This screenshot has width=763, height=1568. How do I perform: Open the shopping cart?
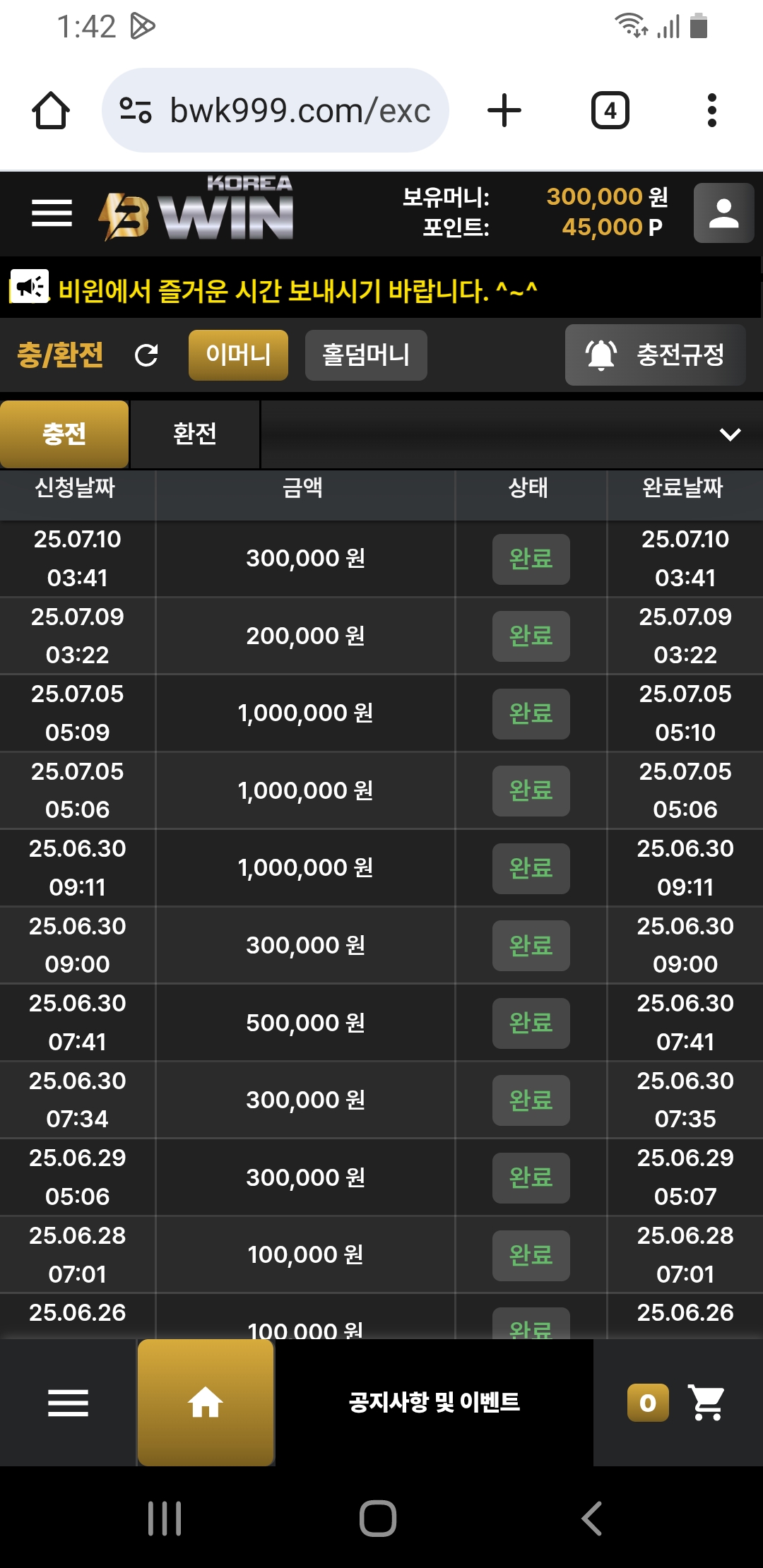tap(707, 1403)
